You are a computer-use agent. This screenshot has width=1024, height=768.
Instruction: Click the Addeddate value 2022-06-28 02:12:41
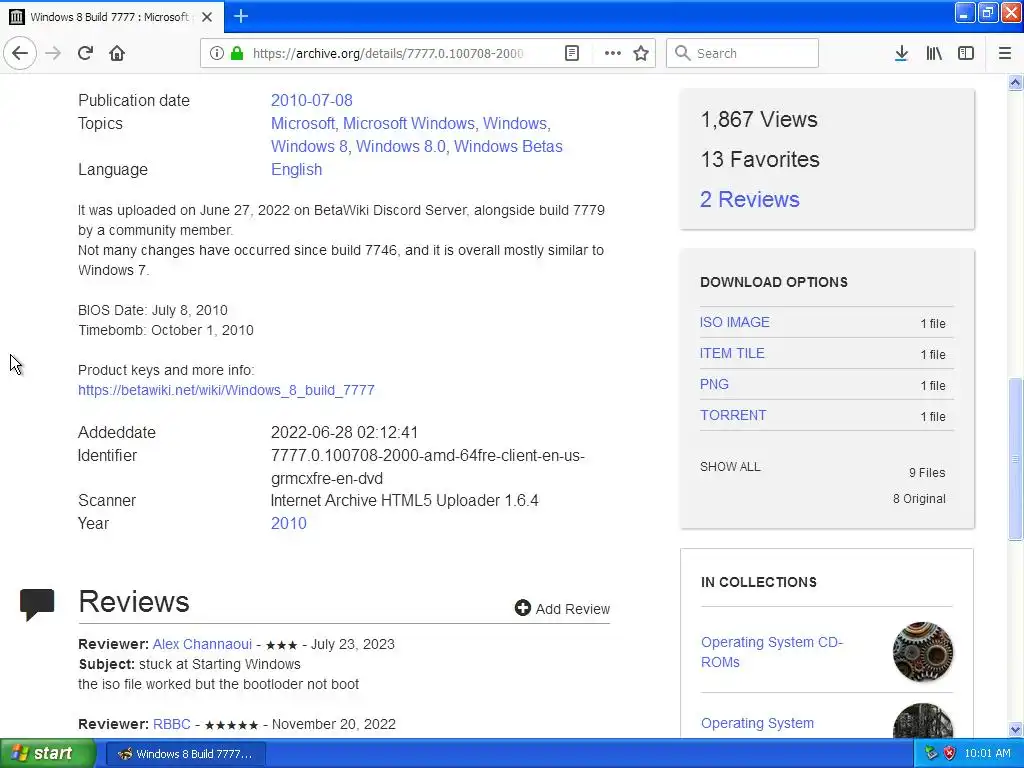pos(344,433)
